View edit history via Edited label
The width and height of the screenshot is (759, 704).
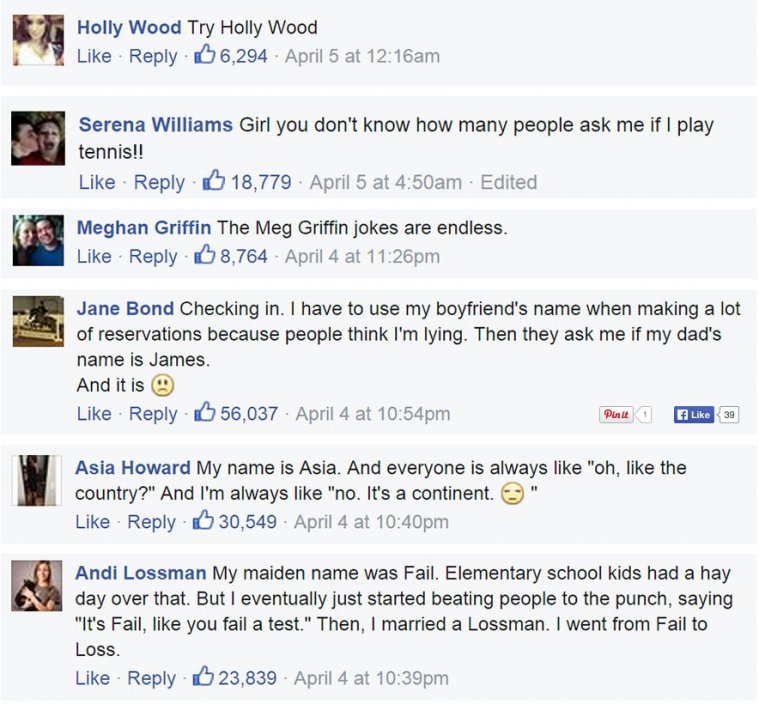click(x=508, y=182)
